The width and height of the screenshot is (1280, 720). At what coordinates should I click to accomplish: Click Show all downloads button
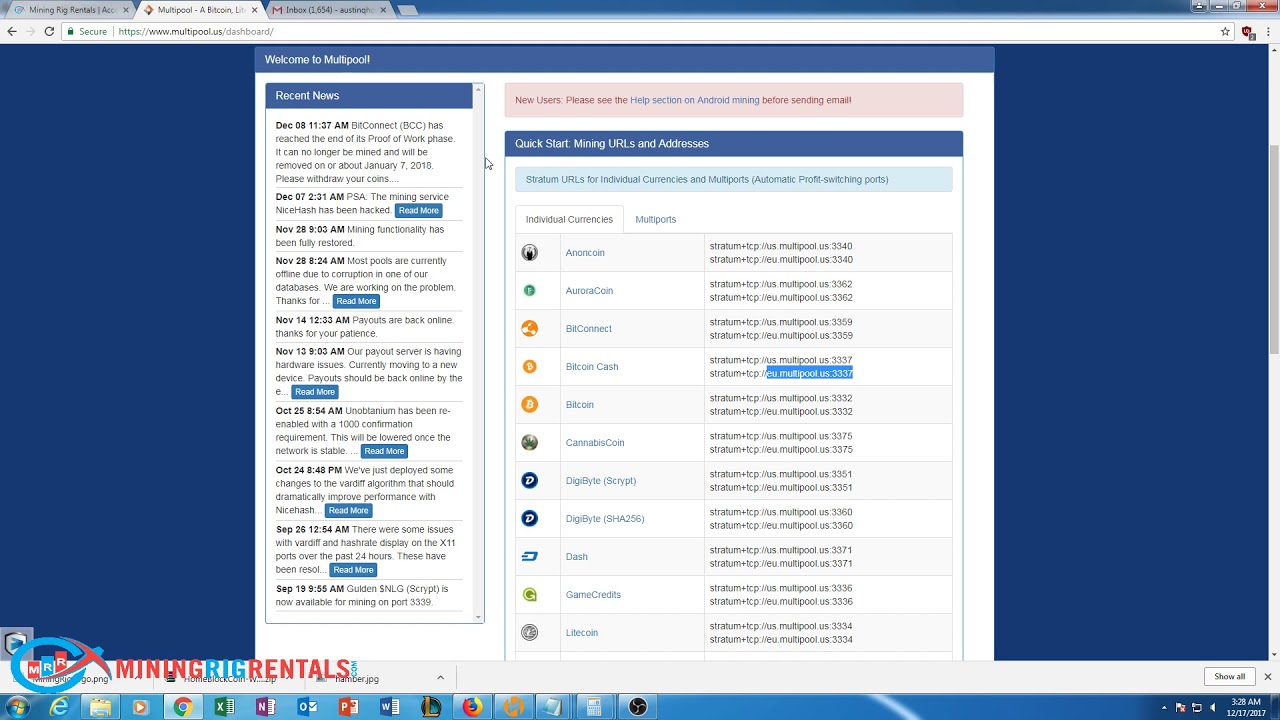point(1229,677)
